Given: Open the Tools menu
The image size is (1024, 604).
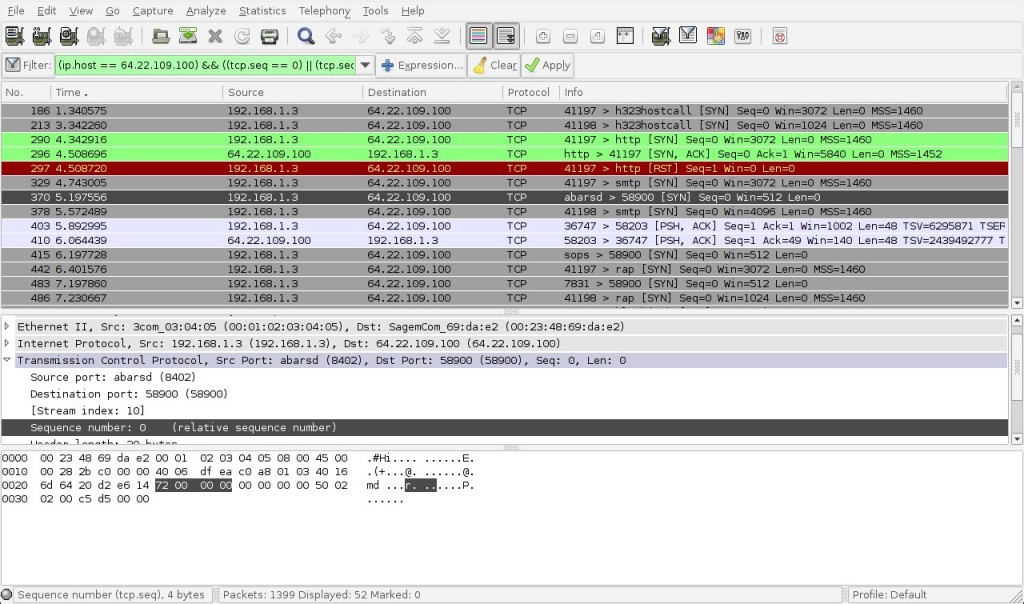Looking at the screenshot, I should 376,11.
